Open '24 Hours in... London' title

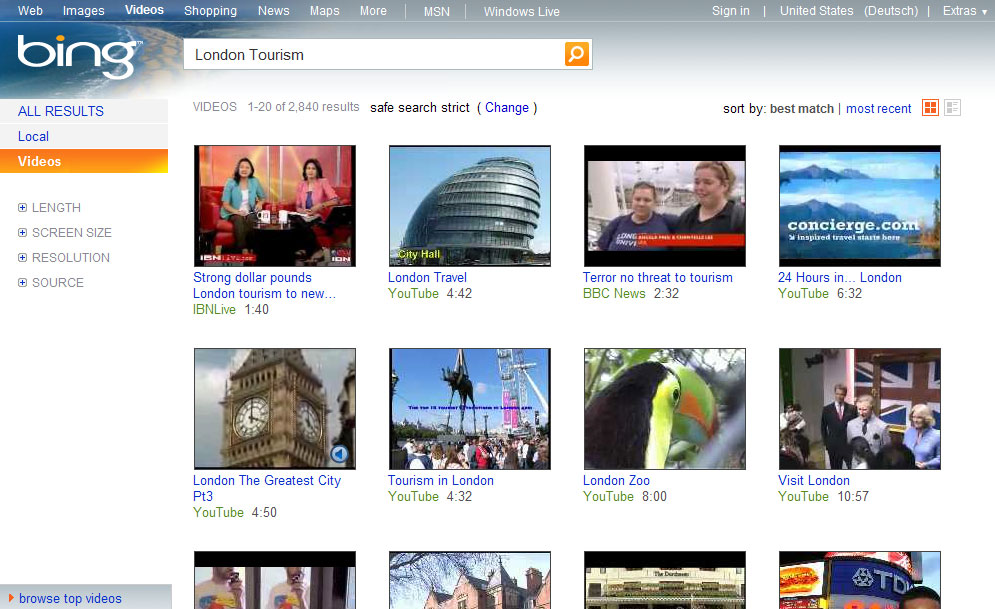pos(840,277)
